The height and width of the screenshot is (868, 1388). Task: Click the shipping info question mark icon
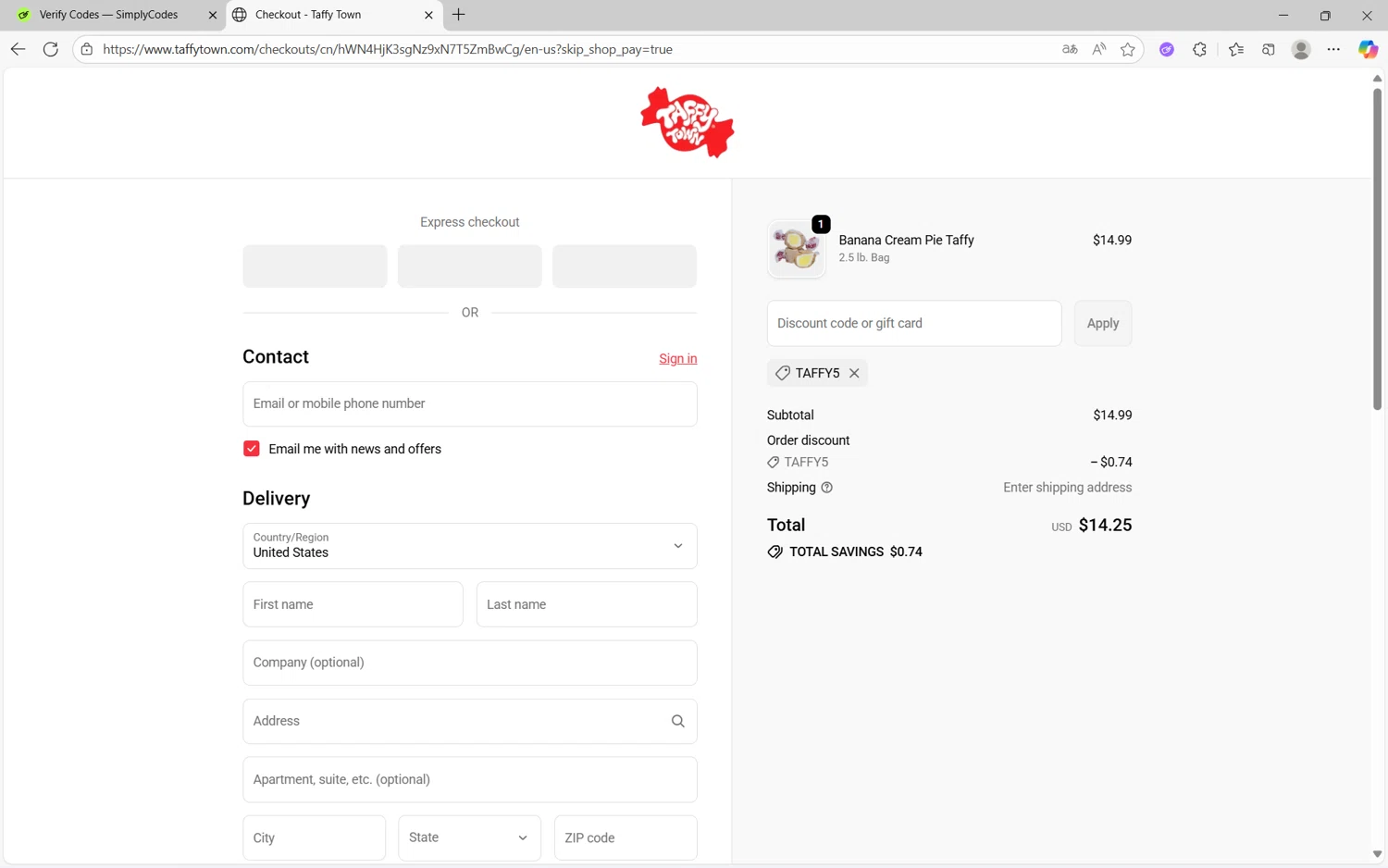(x=827, y=488)
